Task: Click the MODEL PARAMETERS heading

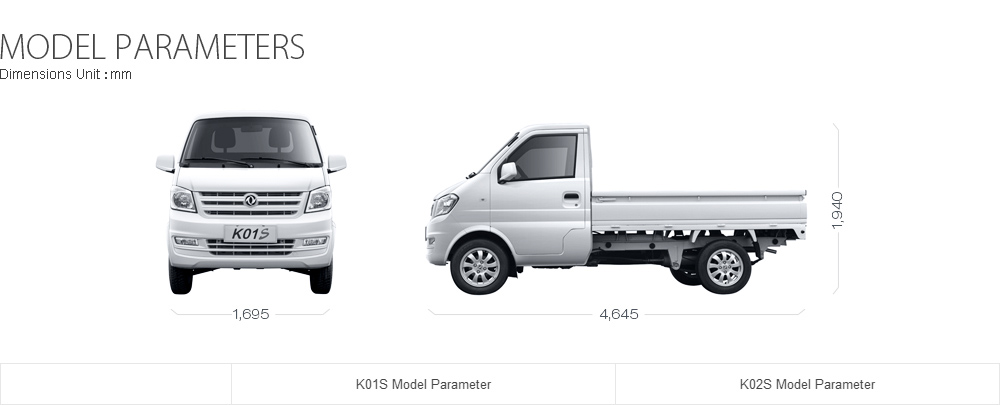Action: 152,47
